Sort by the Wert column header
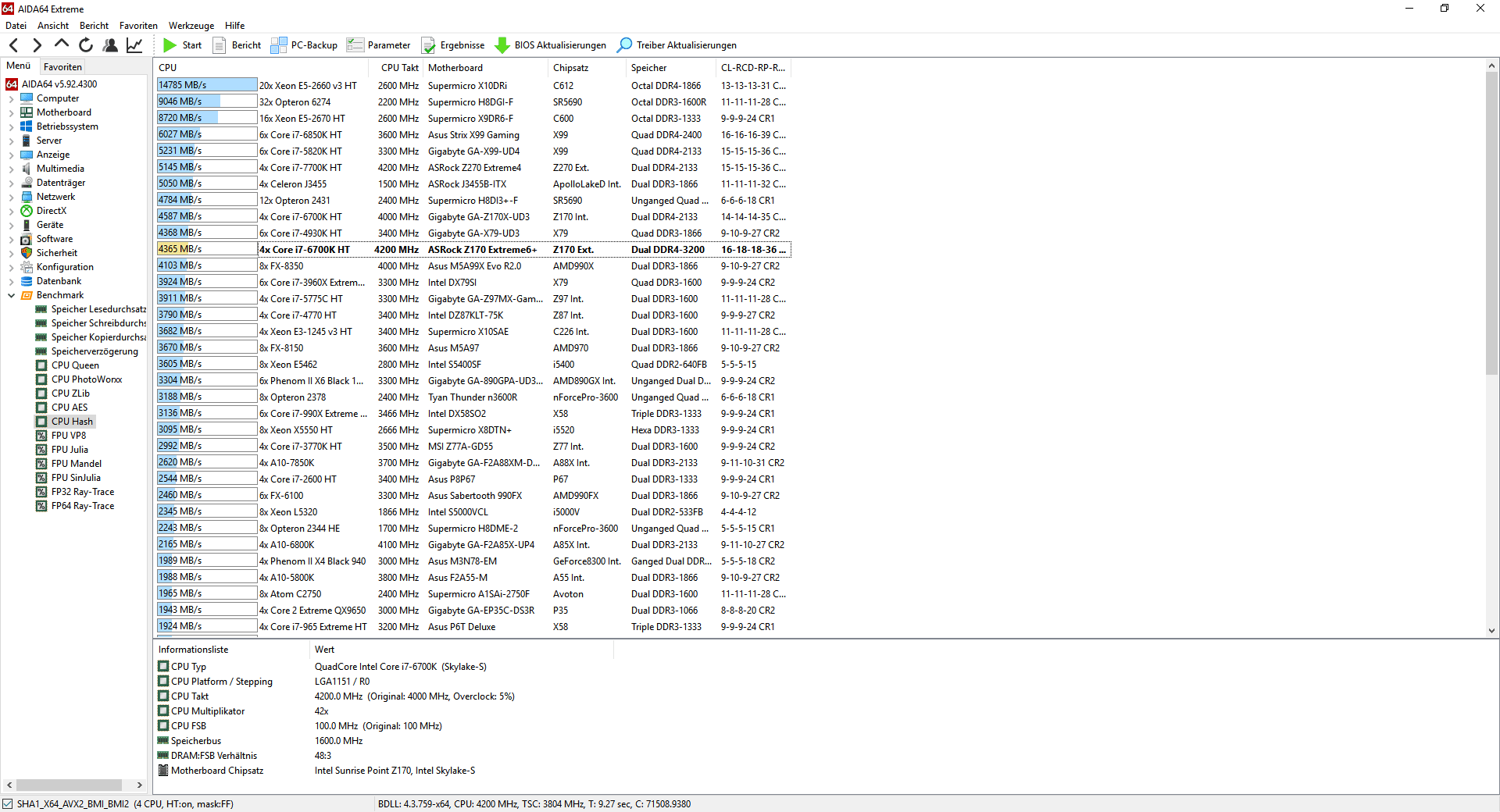This screenshot has width=1500, height=812. tap(461, 650)
